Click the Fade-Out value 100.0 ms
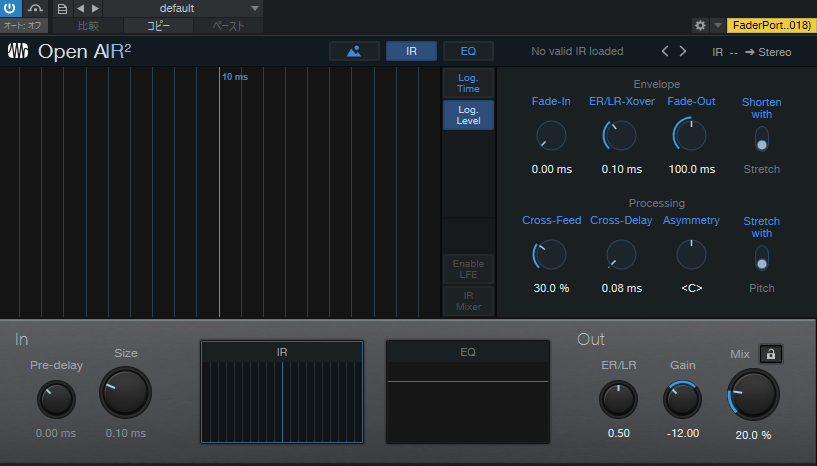 click(692, 169)
